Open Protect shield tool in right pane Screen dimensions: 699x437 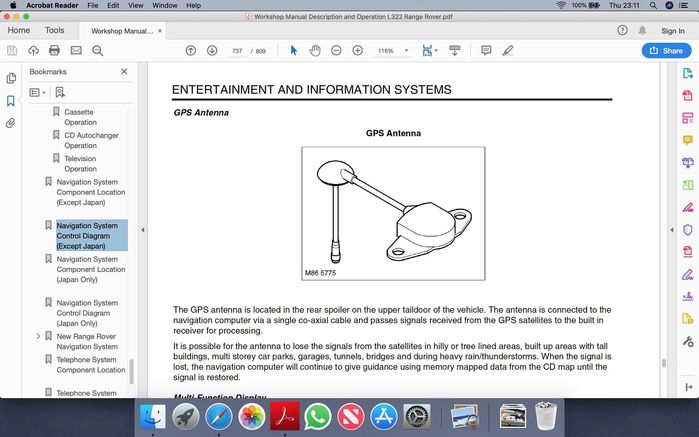tap(687, 230)
